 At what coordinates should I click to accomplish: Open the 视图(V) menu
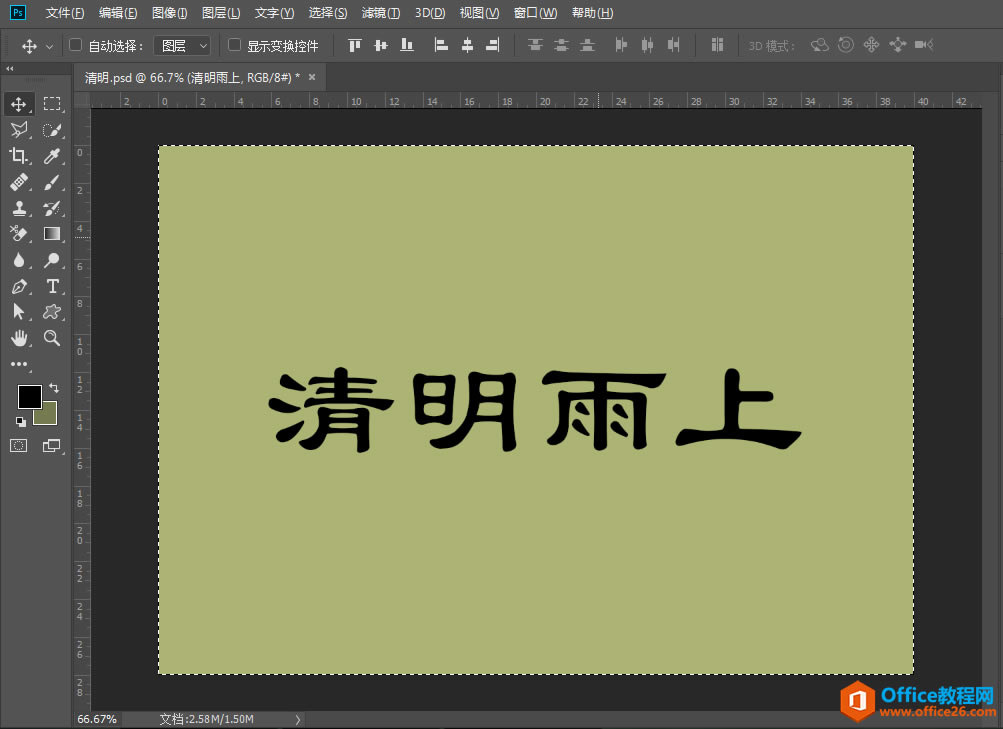click(x=479, y=13)
